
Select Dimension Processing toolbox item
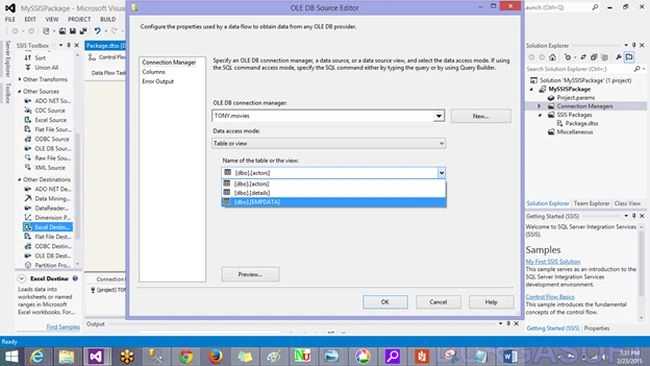pyautogui.click(x=47, y=218)
